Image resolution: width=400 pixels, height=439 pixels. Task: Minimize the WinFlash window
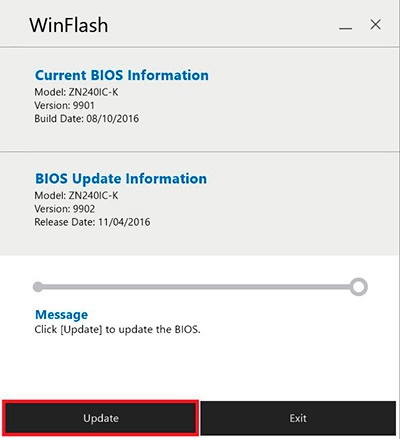(x=345, y=25)
